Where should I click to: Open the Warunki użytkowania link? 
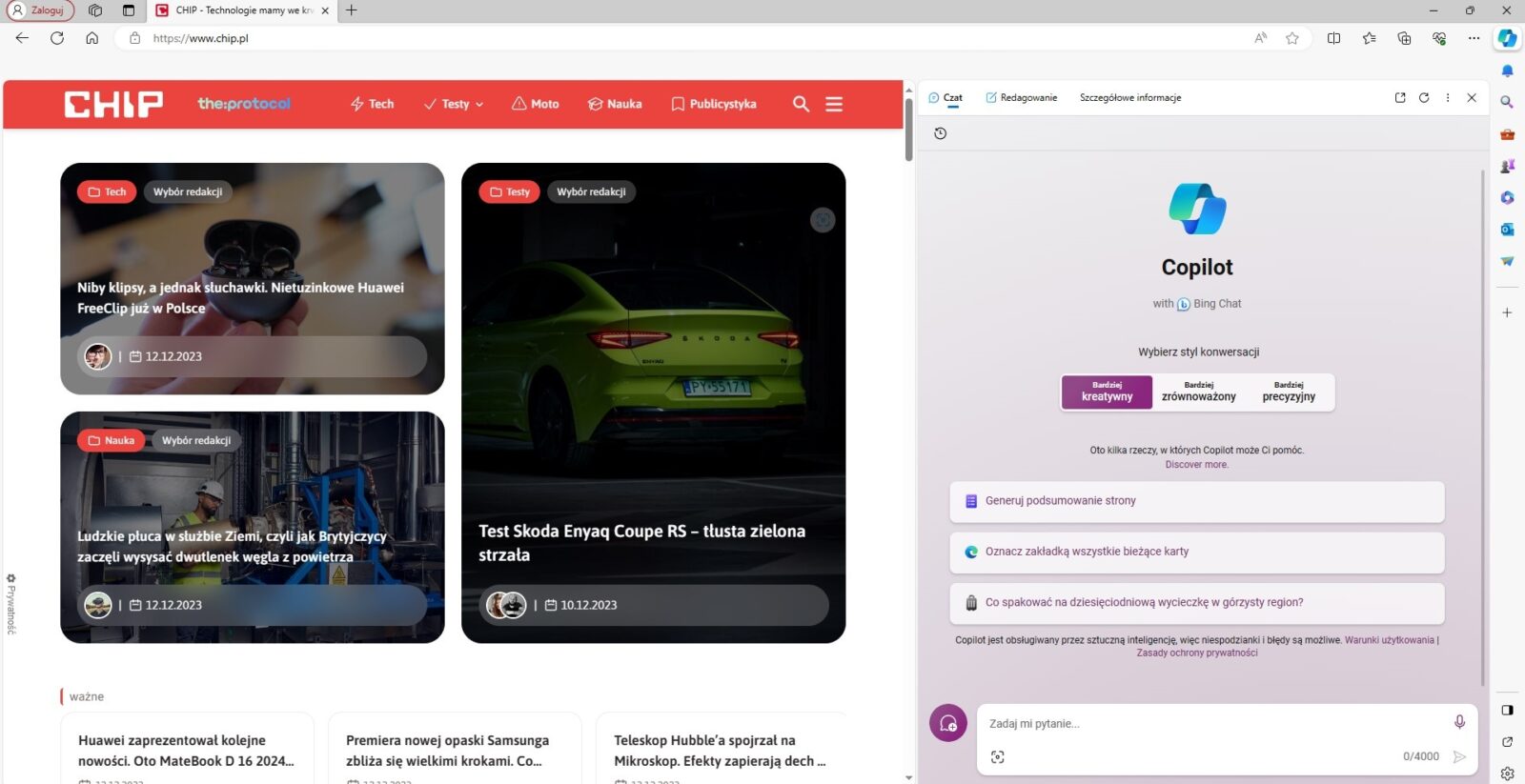click(x=1389, y=640)
